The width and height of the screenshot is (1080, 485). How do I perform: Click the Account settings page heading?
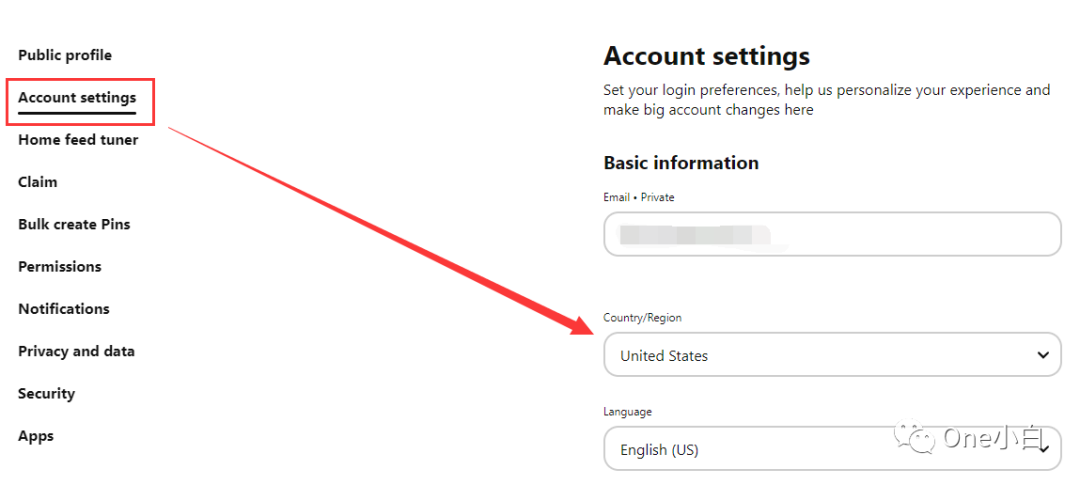(x=707, y=56)
